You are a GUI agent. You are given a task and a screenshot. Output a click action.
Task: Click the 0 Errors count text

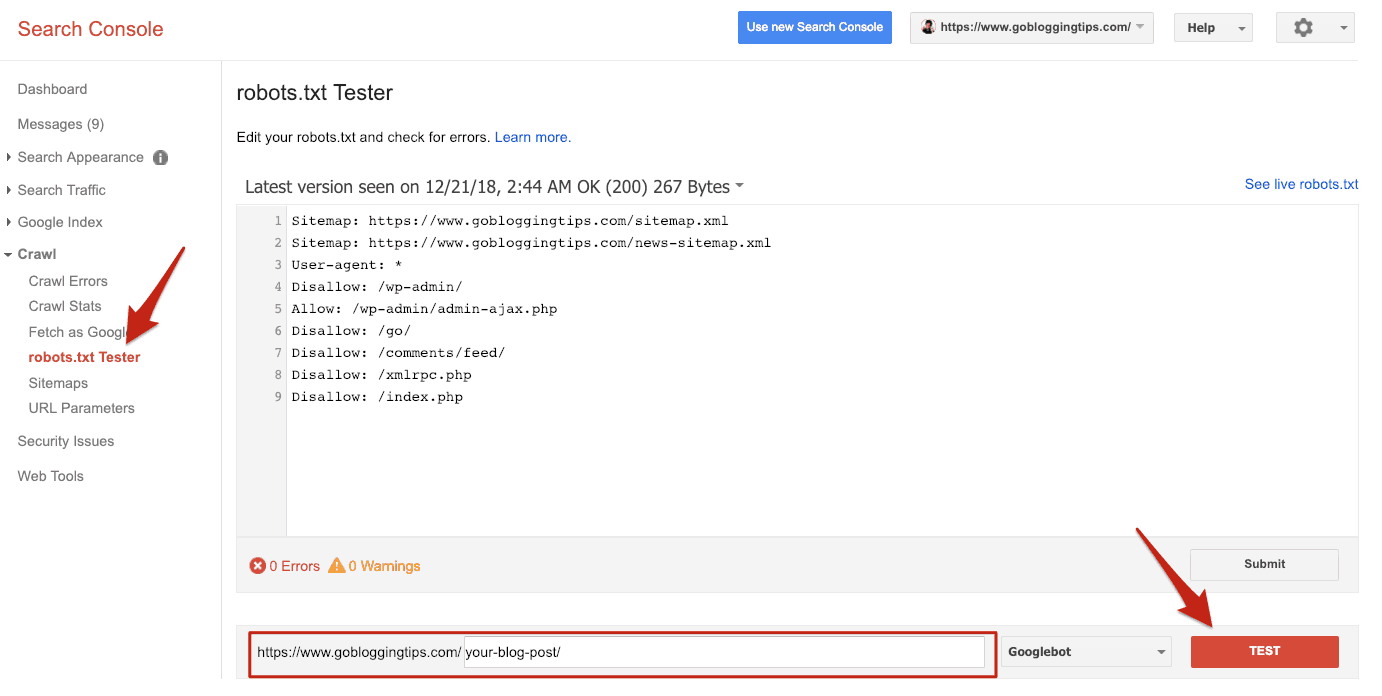(x=295, y=566)
